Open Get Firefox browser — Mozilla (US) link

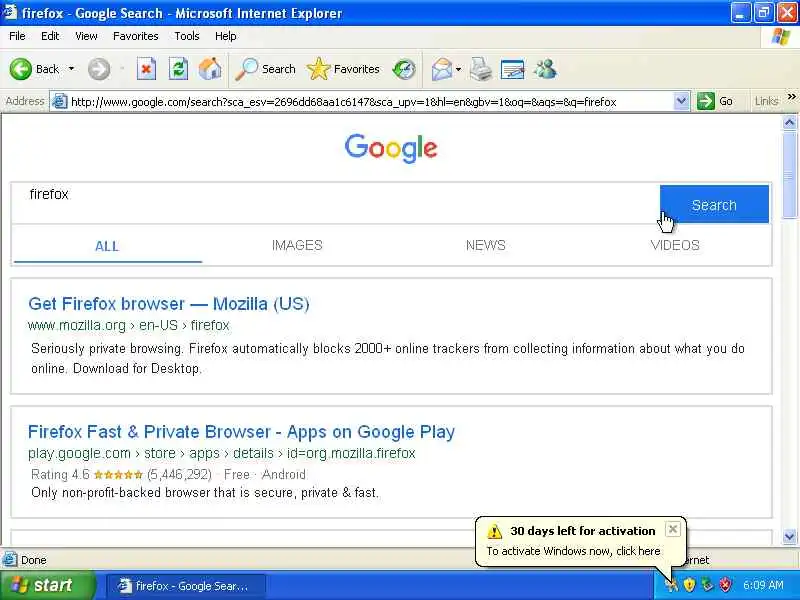(x=169, y=304)
